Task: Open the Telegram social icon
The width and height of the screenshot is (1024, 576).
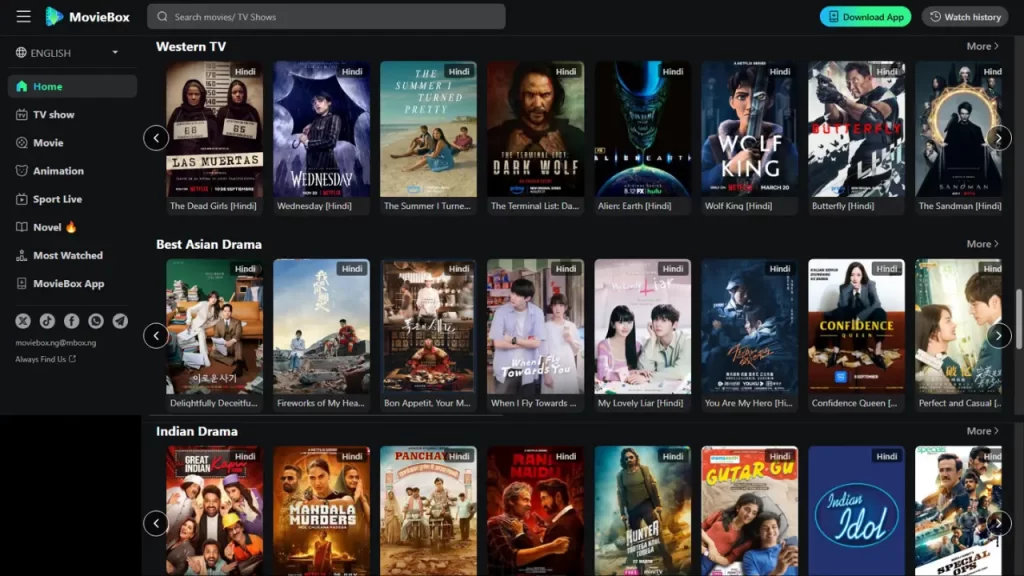Action: [120, 321]
